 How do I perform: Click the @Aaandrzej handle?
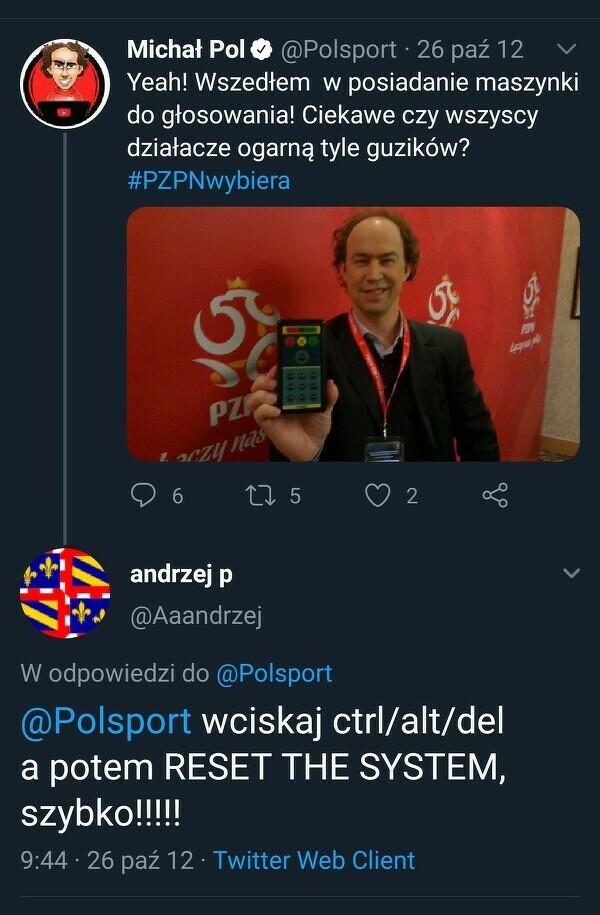196,616
